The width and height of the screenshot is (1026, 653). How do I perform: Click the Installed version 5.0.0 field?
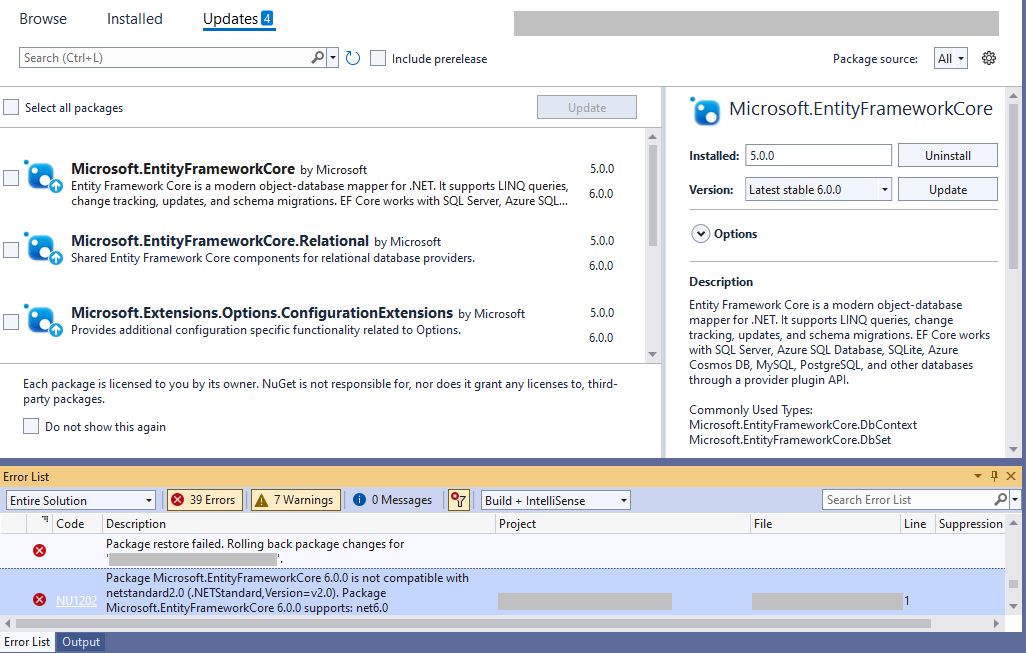click(818, 156)
